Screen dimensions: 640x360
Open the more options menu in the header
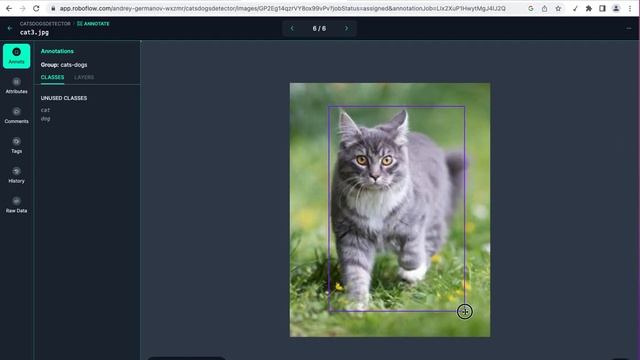pos(629,28)
